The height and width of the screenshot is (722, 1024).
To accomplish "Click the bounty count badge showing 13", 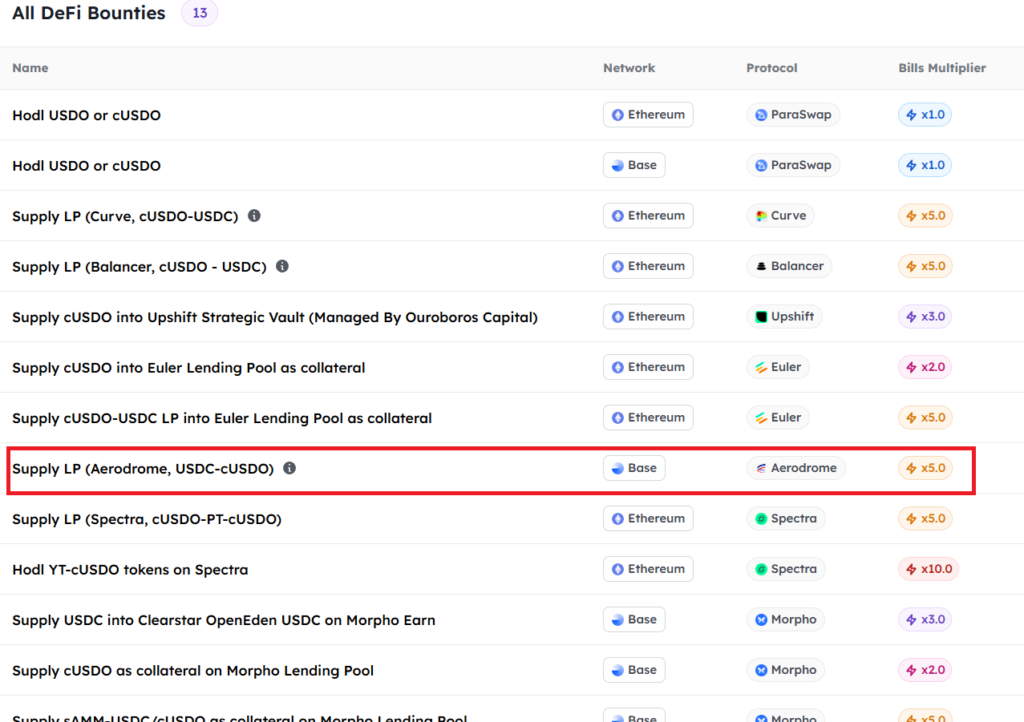I will (199, 13).
